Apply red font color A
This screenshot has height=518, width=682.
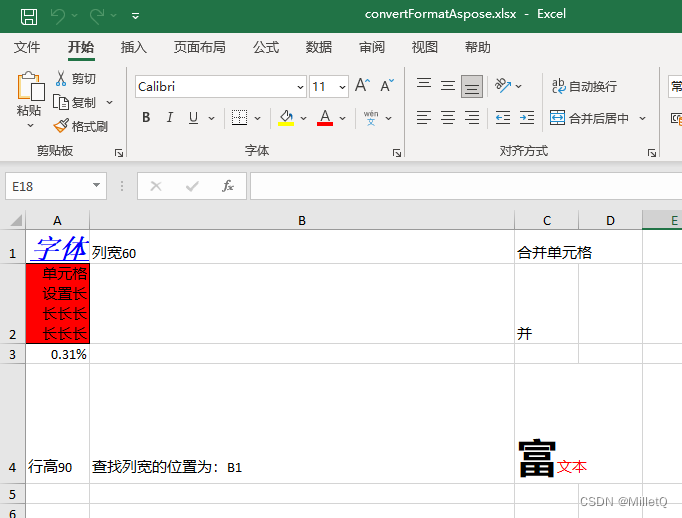[x=325, y=117]
